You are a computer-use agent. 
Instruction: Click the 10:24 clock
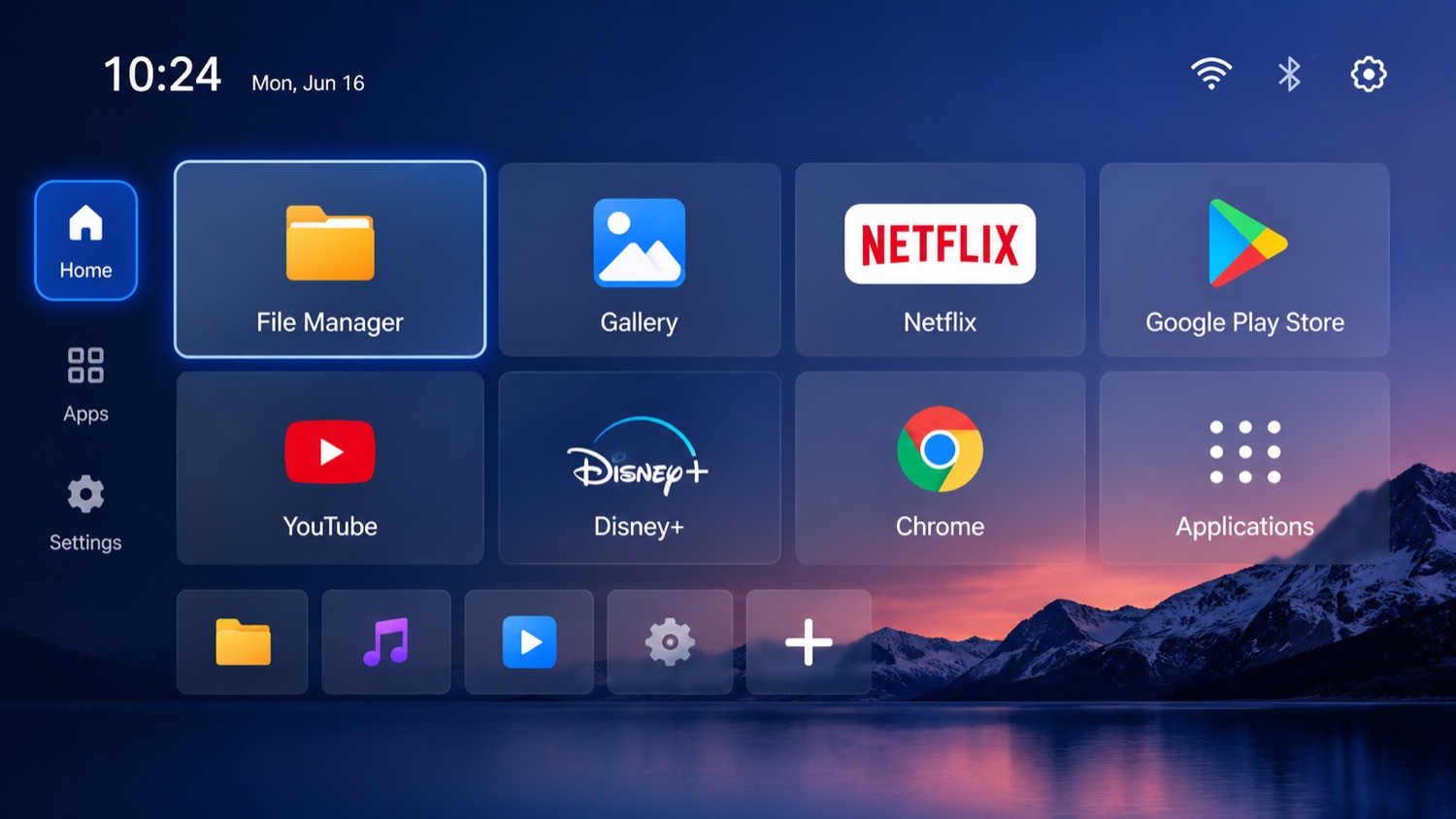click(x=162, y=75)
